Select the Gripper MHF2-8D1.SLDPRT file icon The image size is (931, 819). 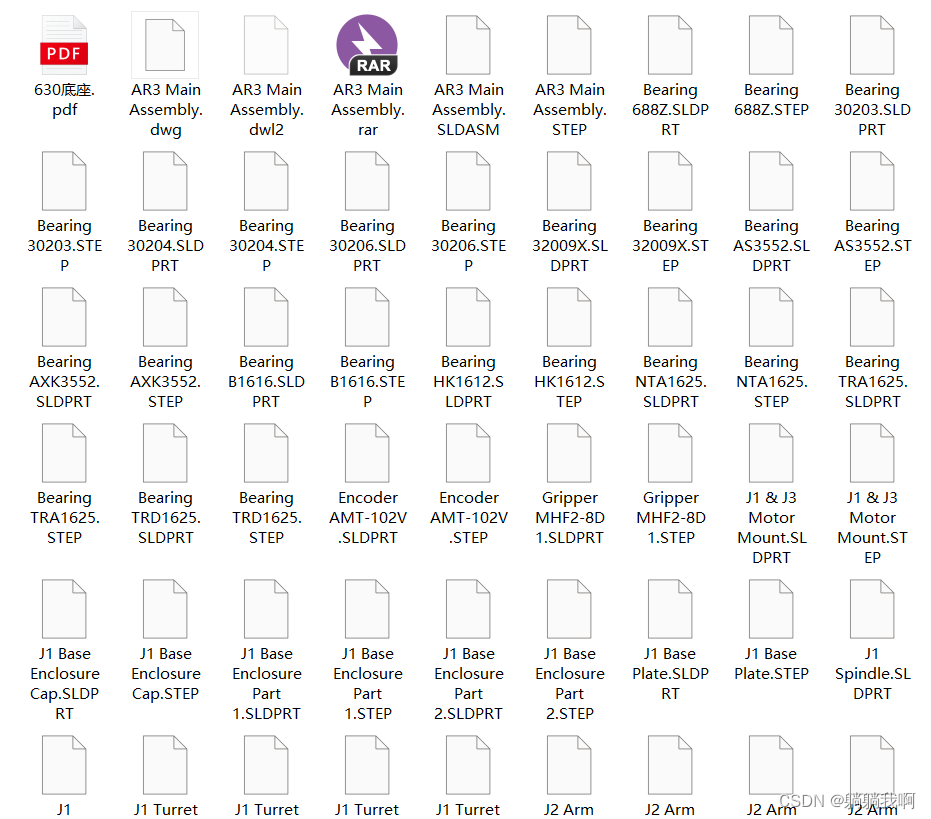(569, 453)
